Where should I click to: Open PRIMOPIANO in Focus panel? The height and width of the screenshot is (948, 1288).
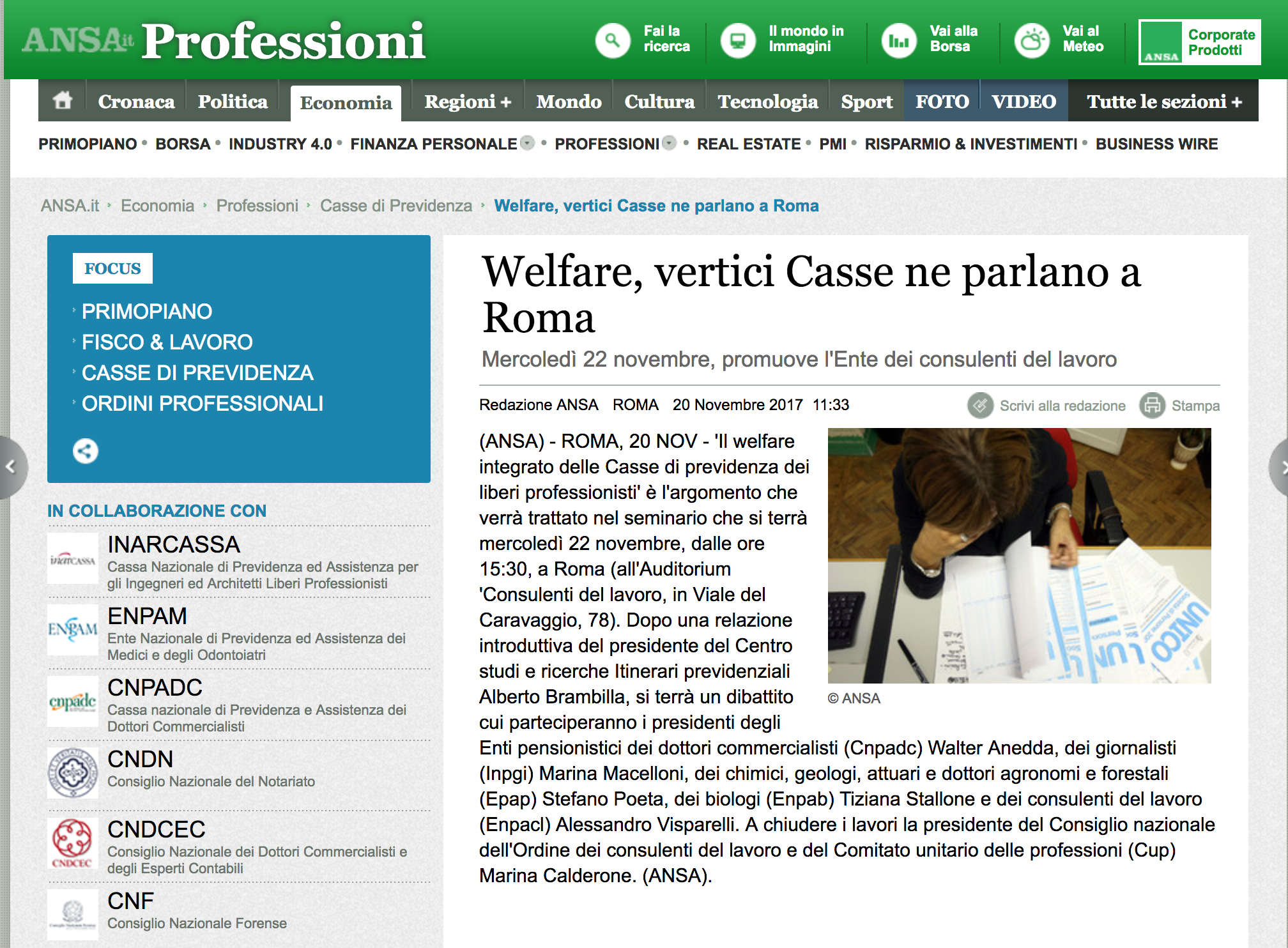(147, 311)
